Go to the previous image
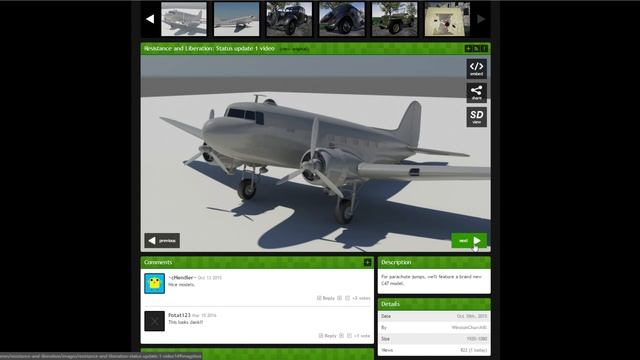Image resolution: width=640 pixels, height=360 pixels. pos(162,240)
